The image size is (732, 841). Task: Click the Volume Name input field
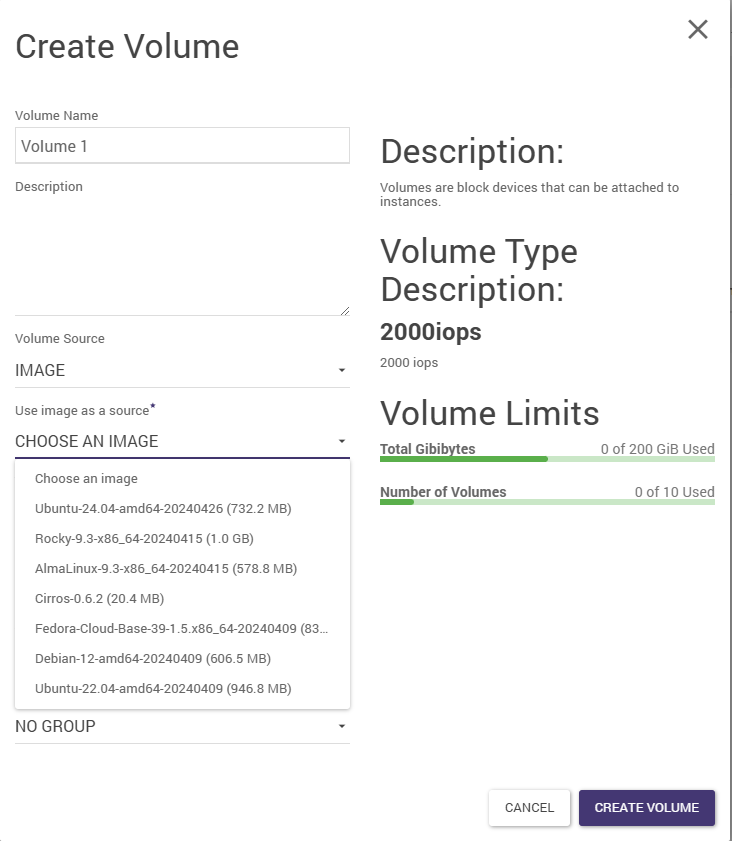[x=182, y=146]
